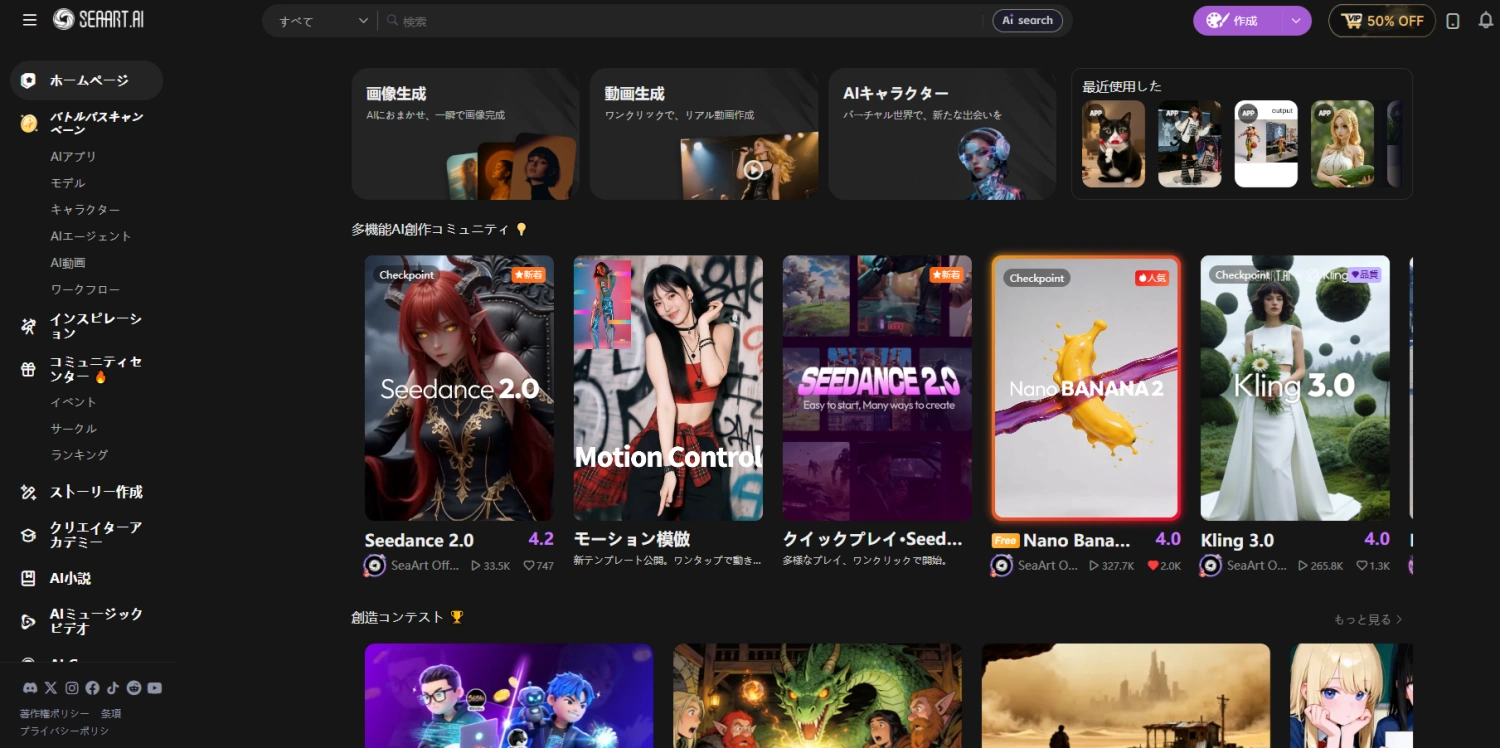Open イベント in the sidebar

tap(73, 402)
